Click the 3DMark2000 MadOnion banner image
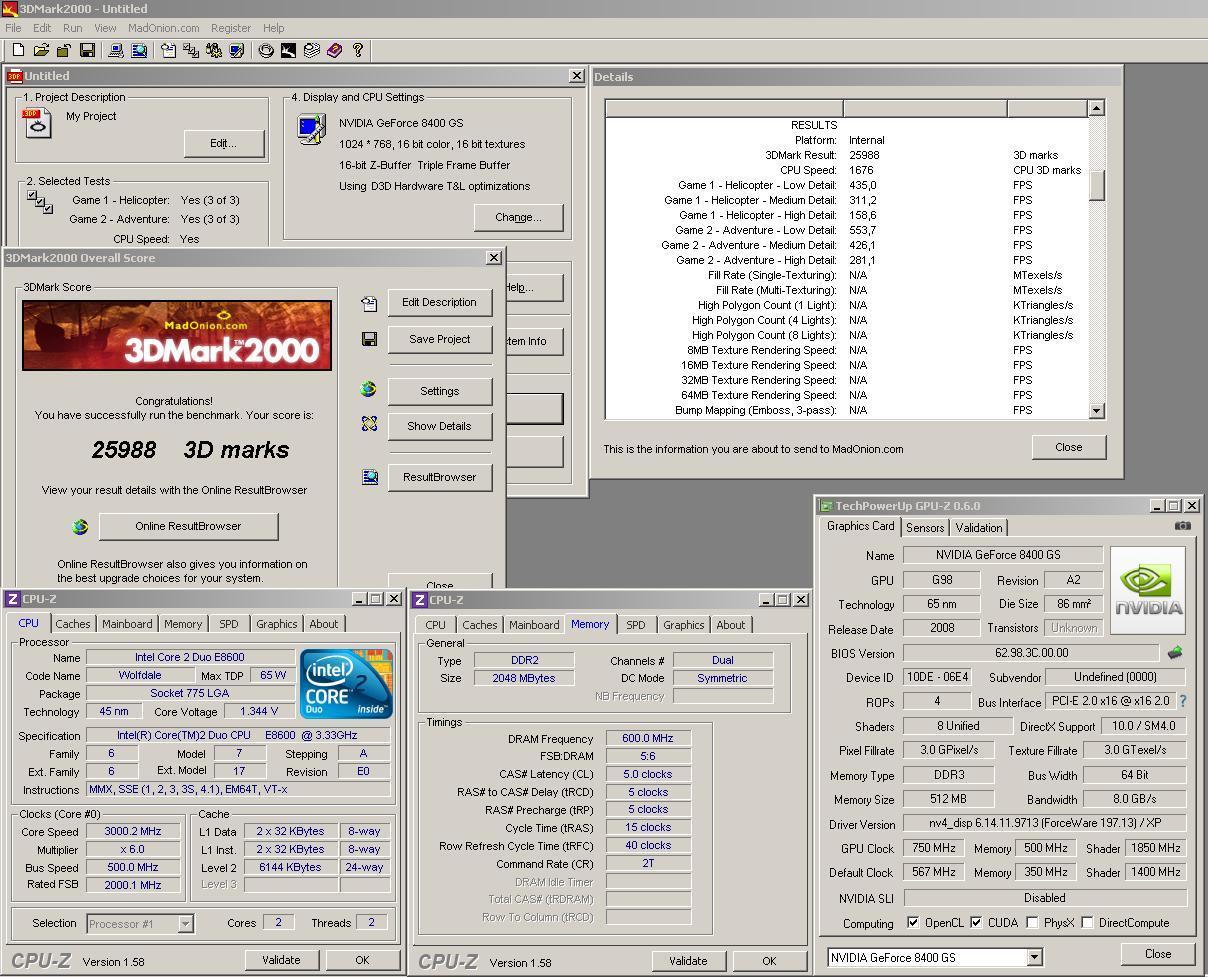This screenshot has width=1208, height=977. click(177, 335)
